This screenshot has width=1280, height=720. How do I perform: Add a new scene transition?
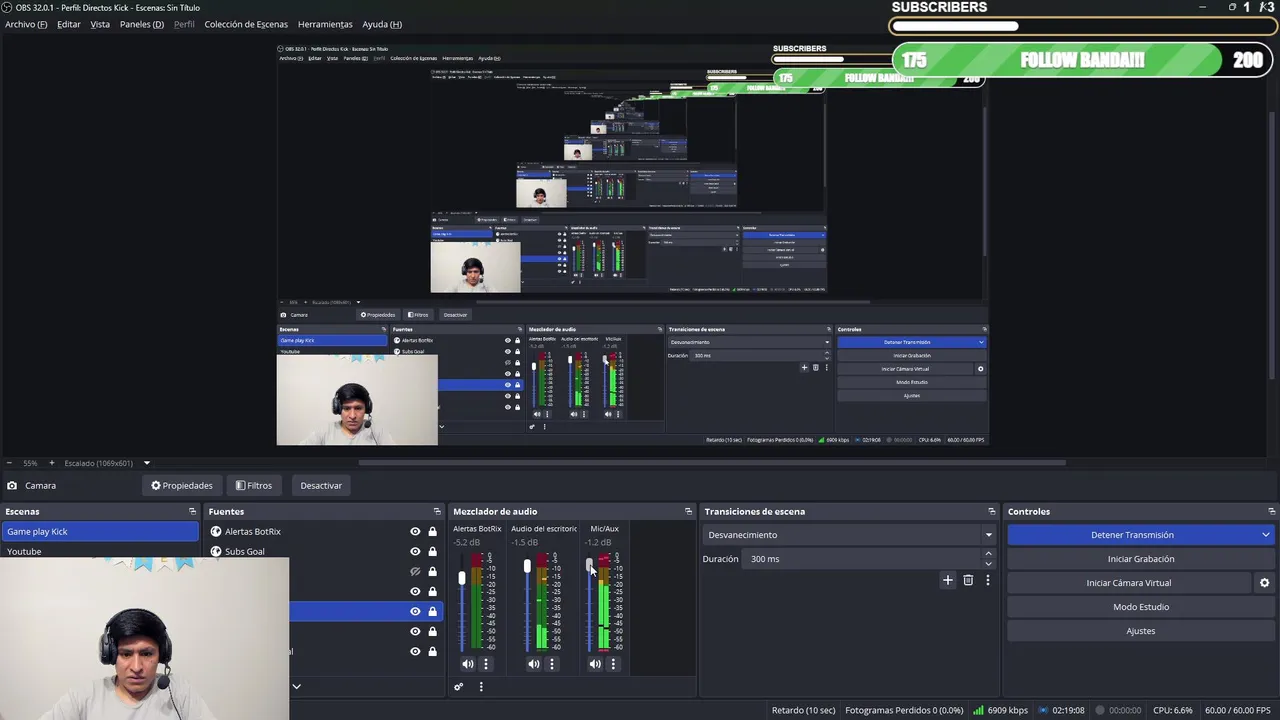pos(948,580)
